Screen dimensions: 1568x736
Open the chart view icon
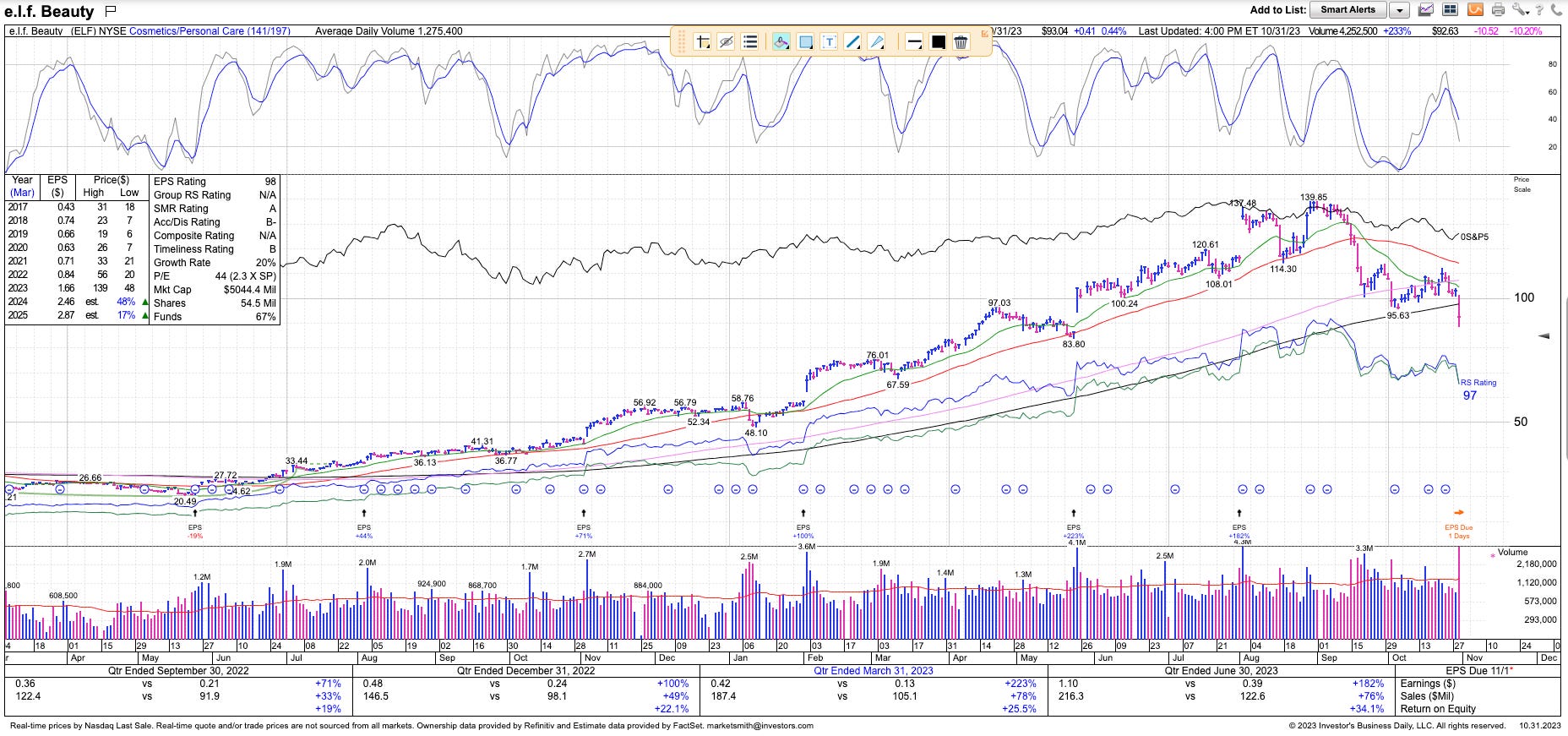(1425, 10)
